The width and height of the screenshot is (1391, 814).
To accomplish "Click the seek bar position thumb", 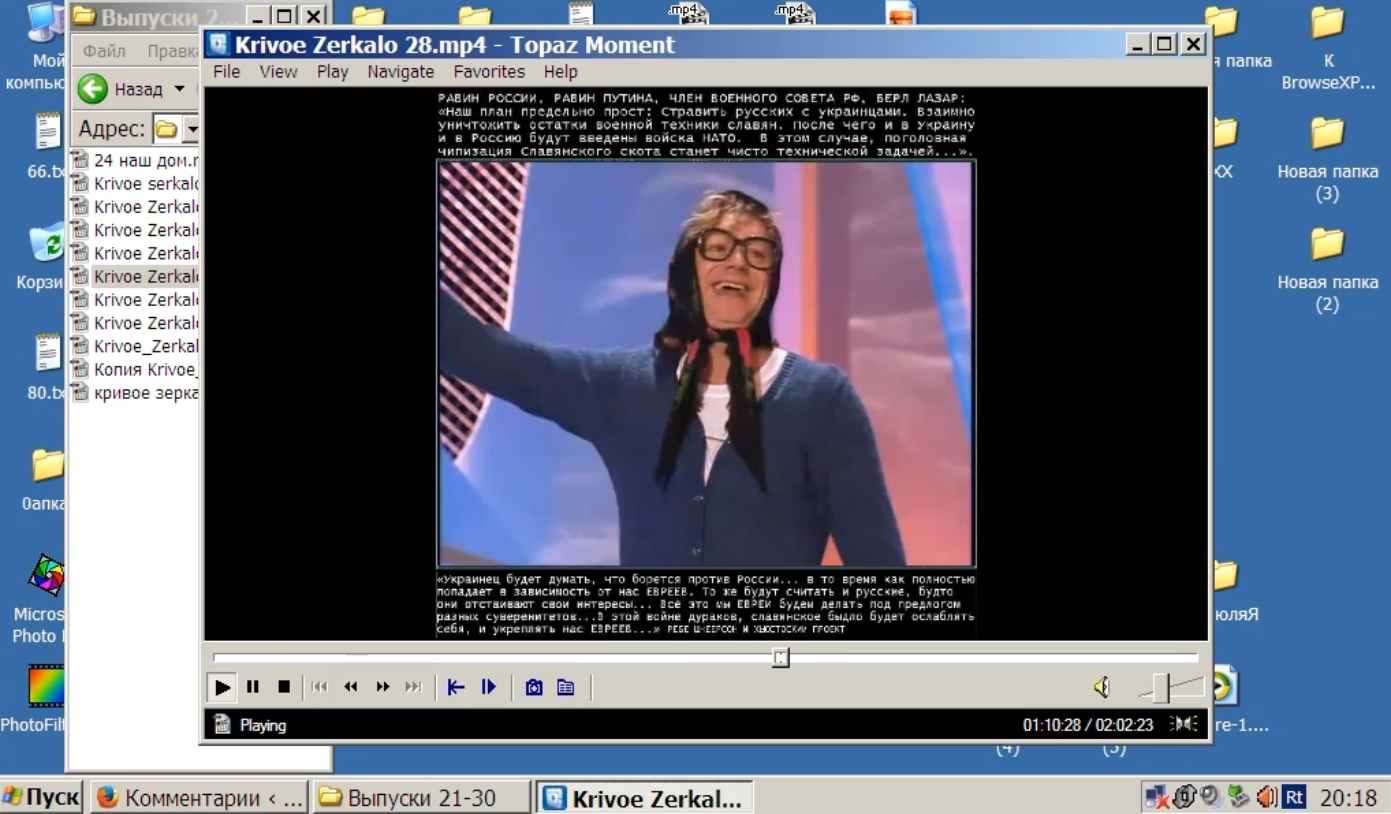I will coord(781,657).
